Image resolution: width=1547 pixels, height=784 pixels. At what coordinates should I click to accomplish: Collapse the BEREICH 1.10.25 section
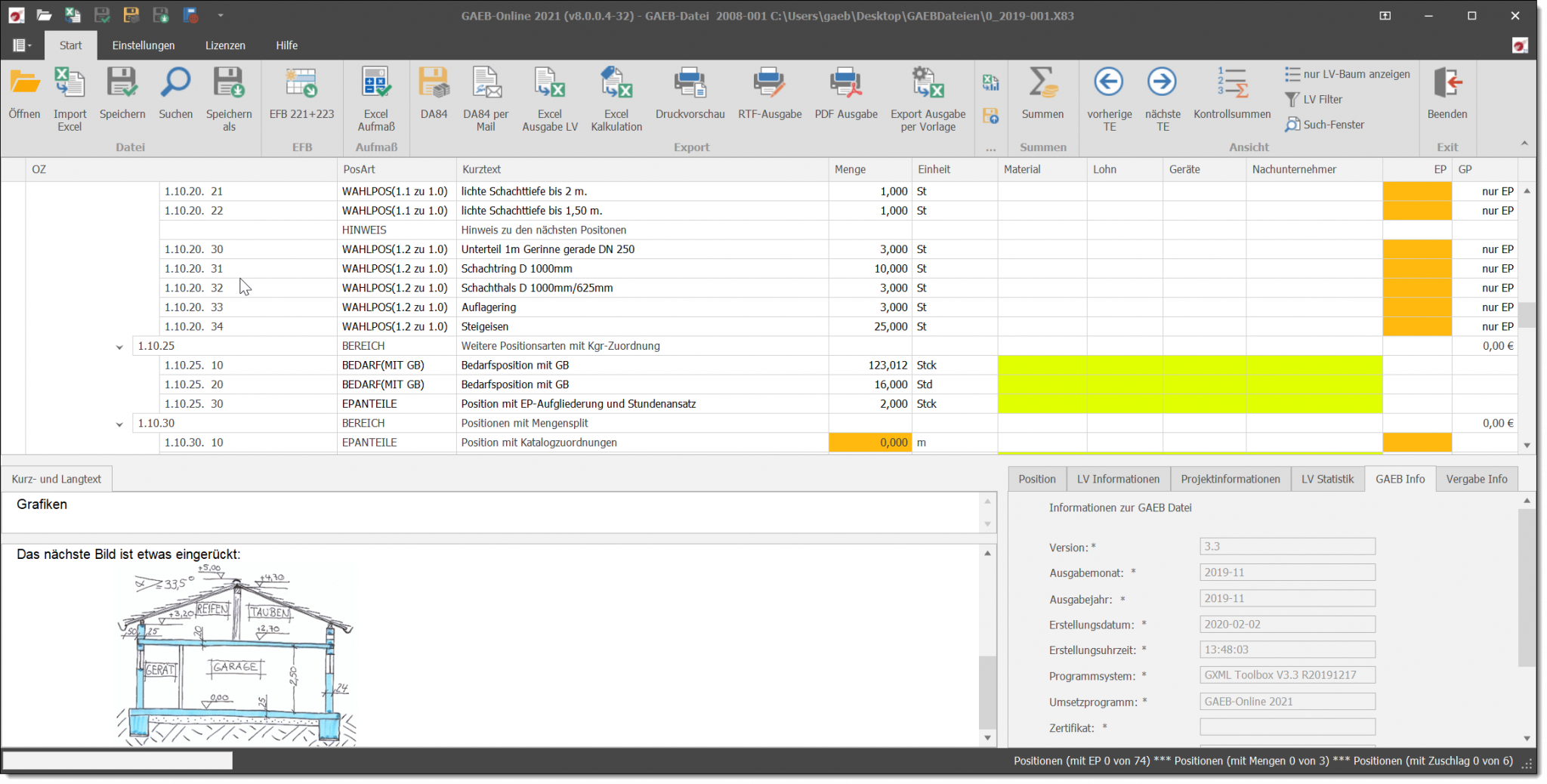(119, 346)
